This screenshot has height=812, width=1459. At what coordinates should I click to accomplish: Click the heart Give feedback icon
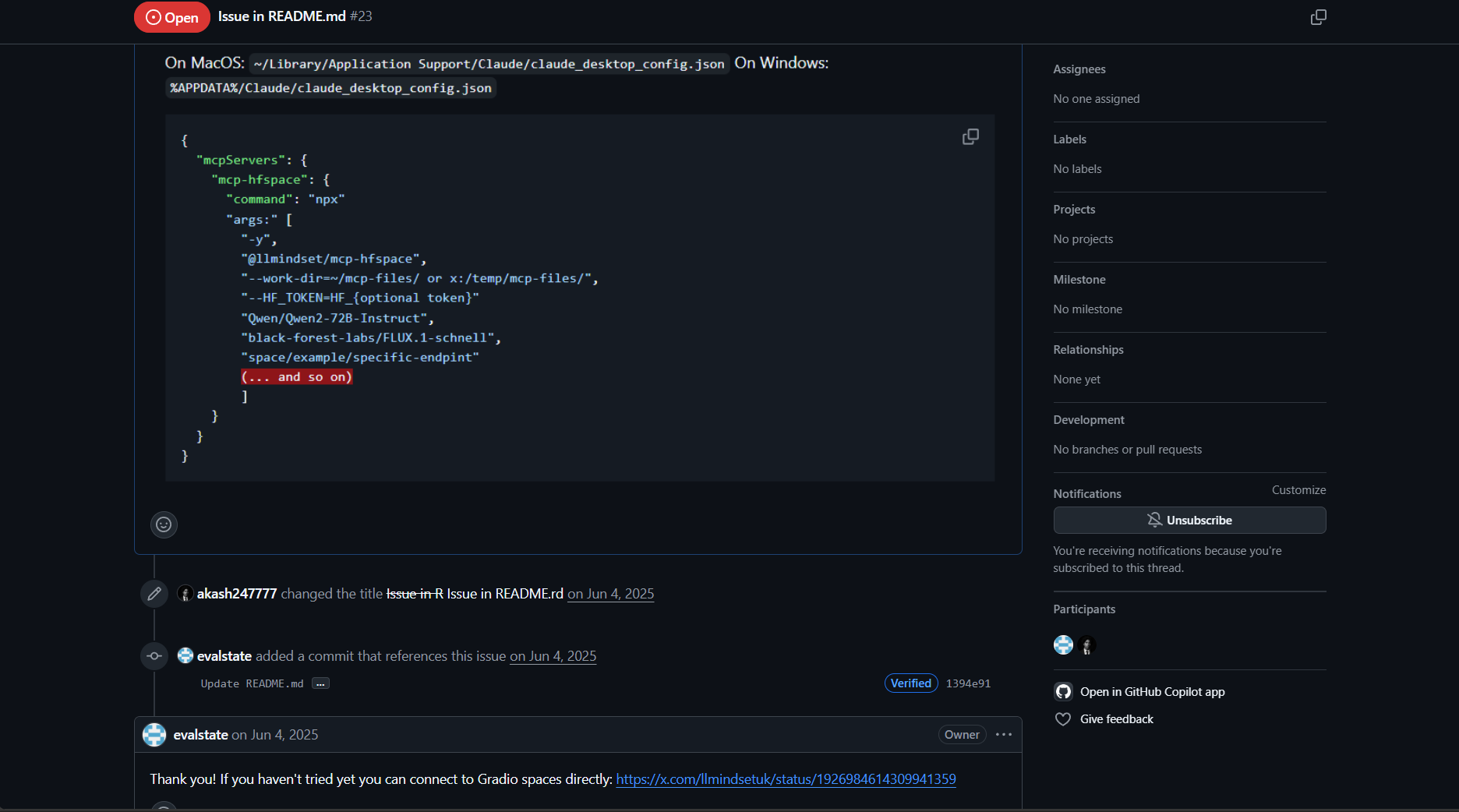(1063, 719)
